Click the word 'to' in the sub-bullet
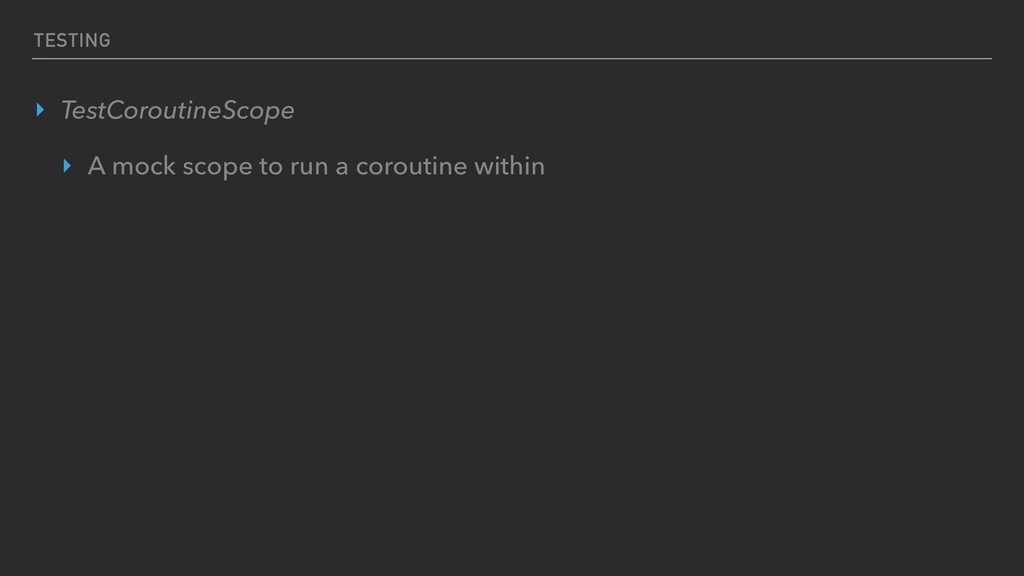This screenshot has height=576, width=1024. [x=271, y=166]
